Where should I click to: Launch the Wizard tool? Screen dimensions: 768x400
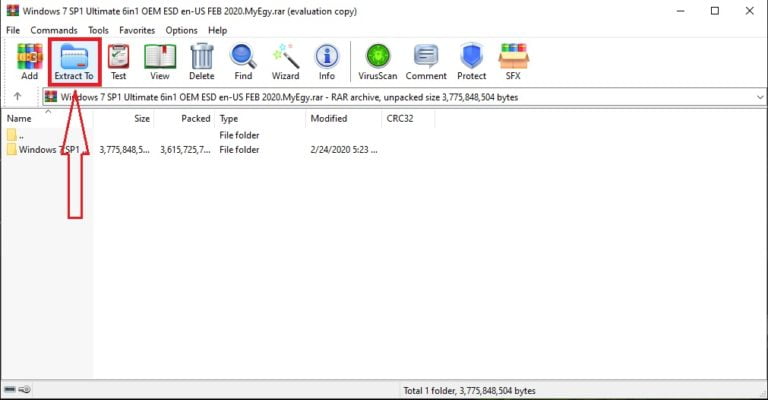[286, 62]
